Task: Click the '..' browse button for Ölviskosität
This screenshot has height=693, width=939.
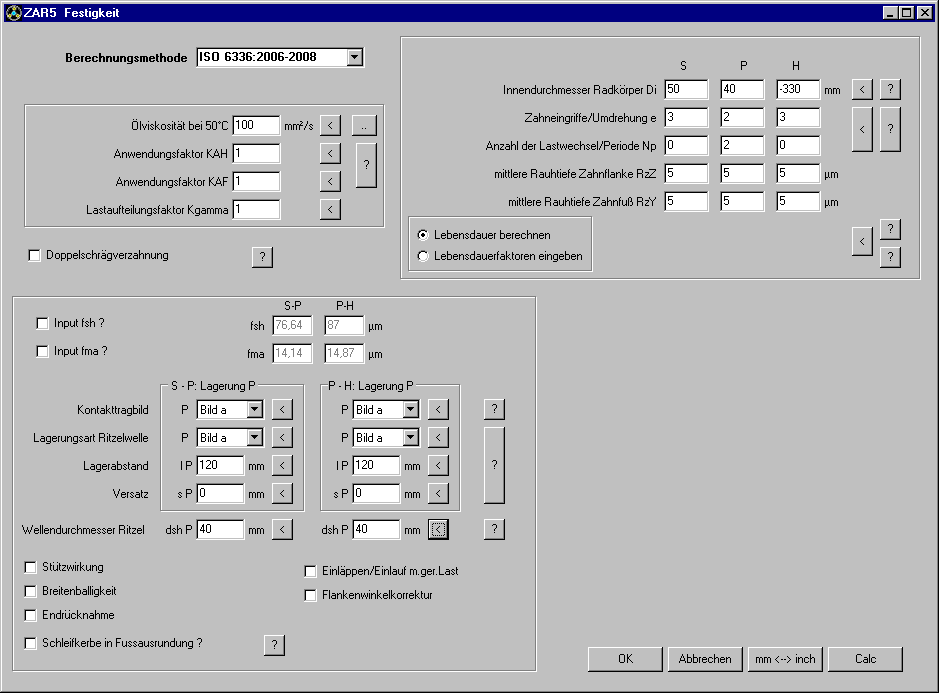Action: click(364, 126)
